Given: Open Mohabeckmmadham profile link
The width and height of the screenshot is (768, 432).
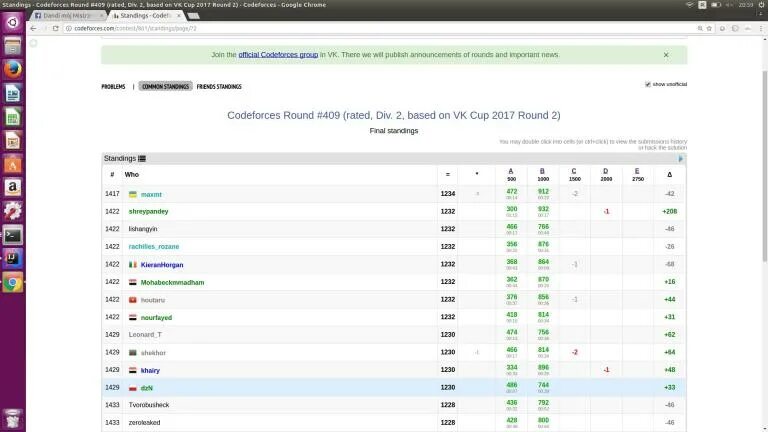Looking at the screenshot, I should pyautogui.click(x=172, y=283).
